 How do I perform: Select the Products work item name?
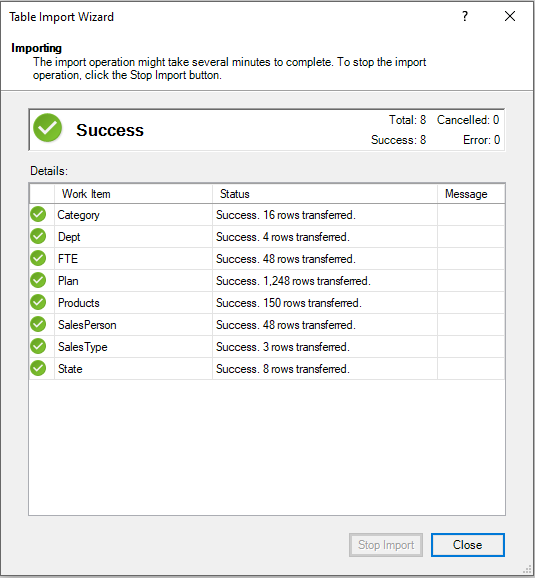click(x=79, y=303)
